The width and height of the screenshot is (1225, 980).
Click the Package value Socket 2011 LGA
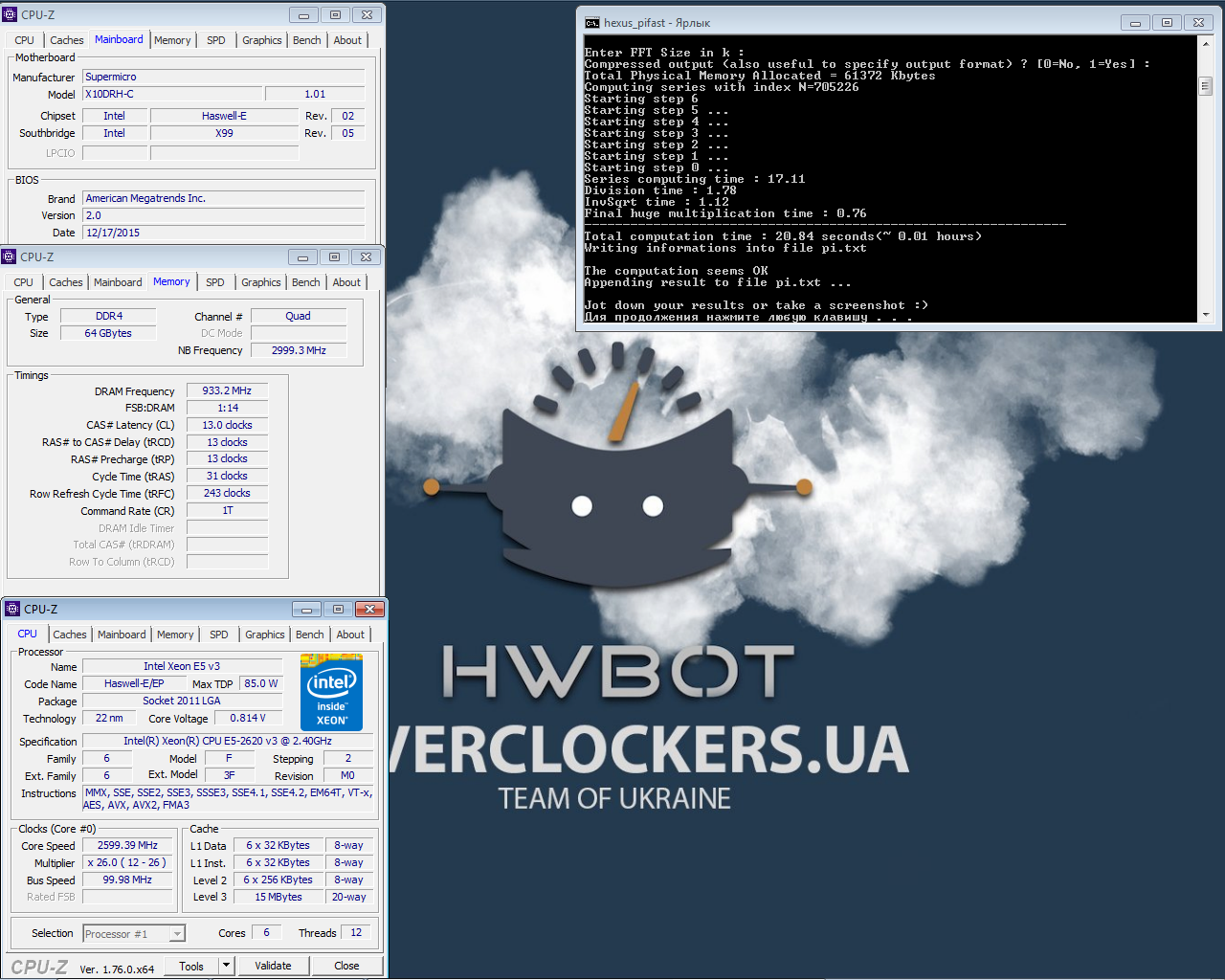point(182,701)
